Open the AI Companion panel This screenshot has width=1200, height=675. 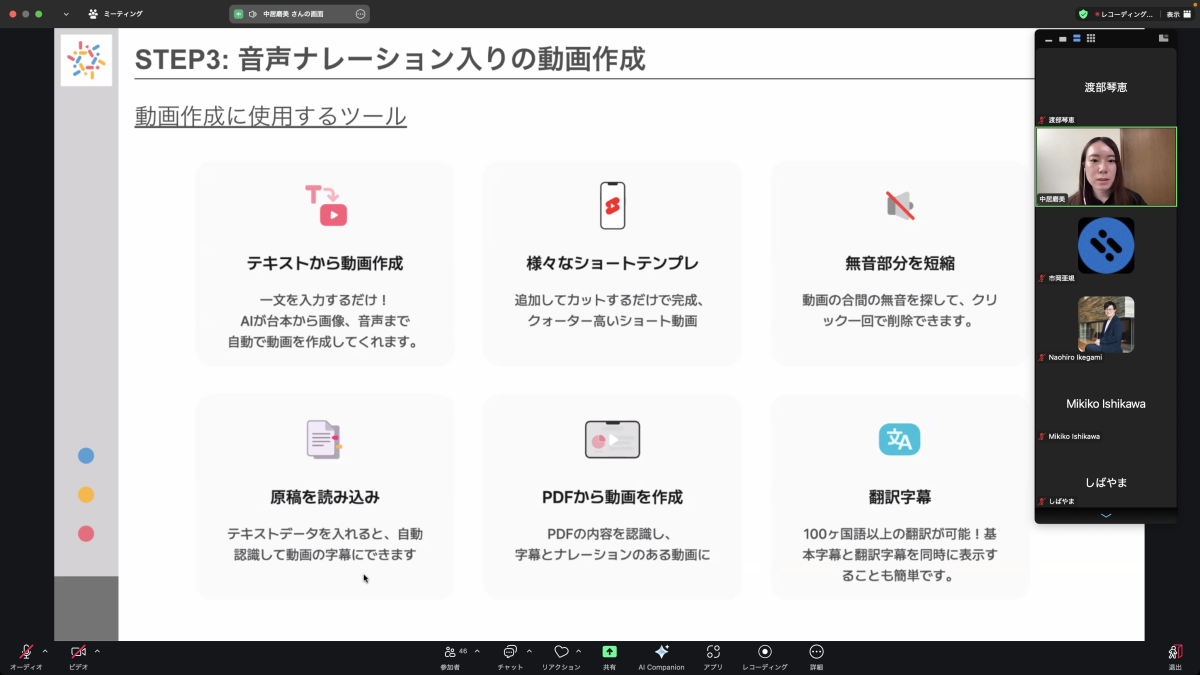click(661, 652)
